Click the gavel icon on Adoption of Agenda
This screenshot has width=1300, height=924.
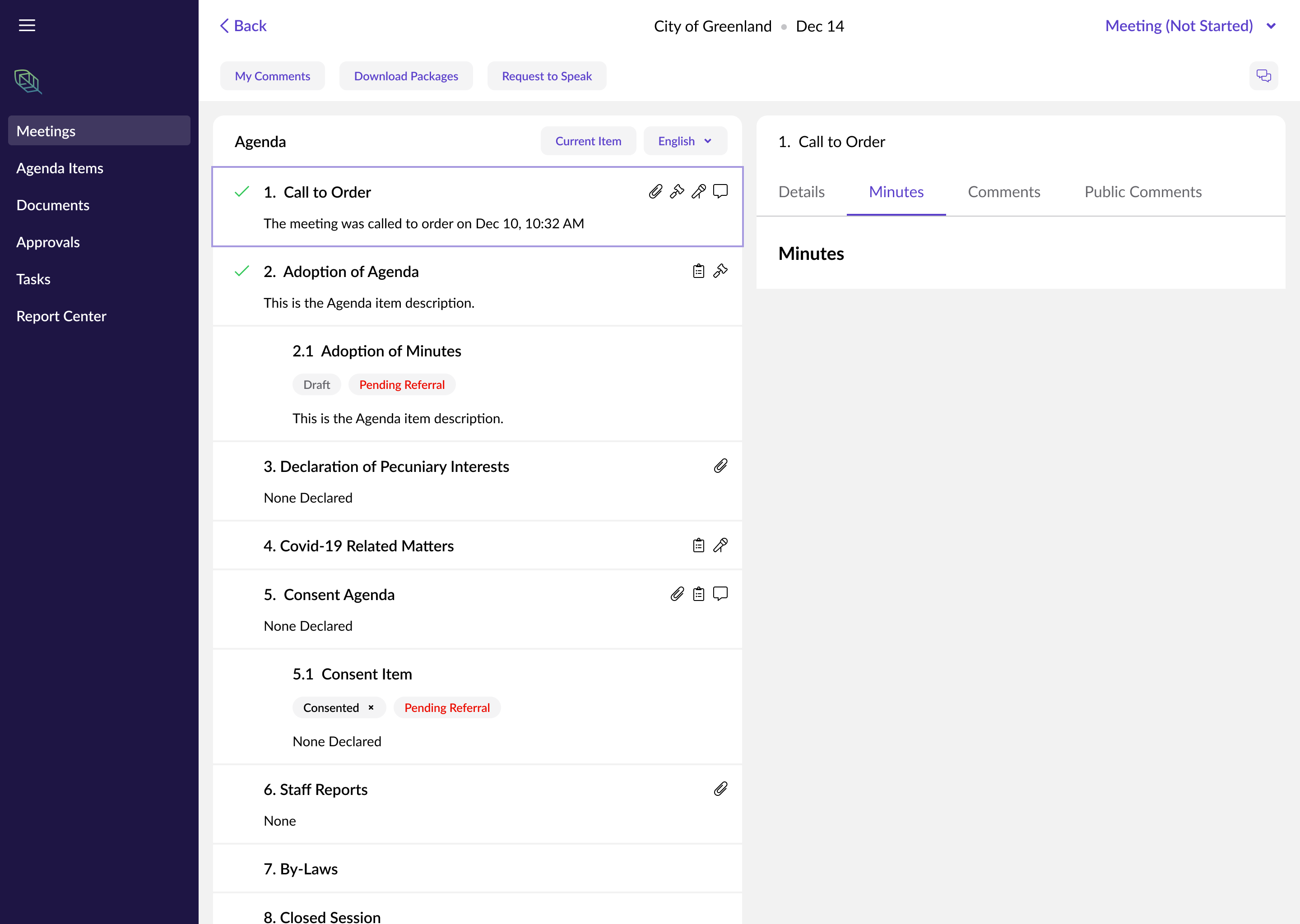(720, 271)
